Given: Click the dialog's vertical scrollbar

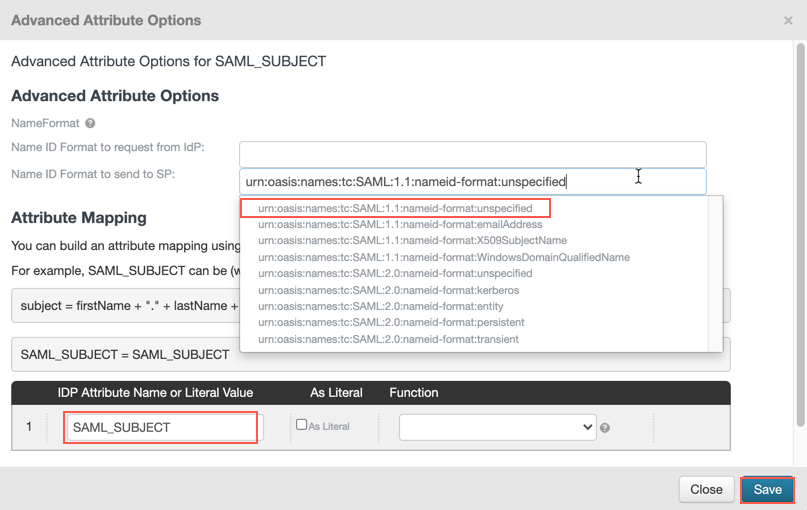Looking at the screenshot, I should (x=800, y=230).
